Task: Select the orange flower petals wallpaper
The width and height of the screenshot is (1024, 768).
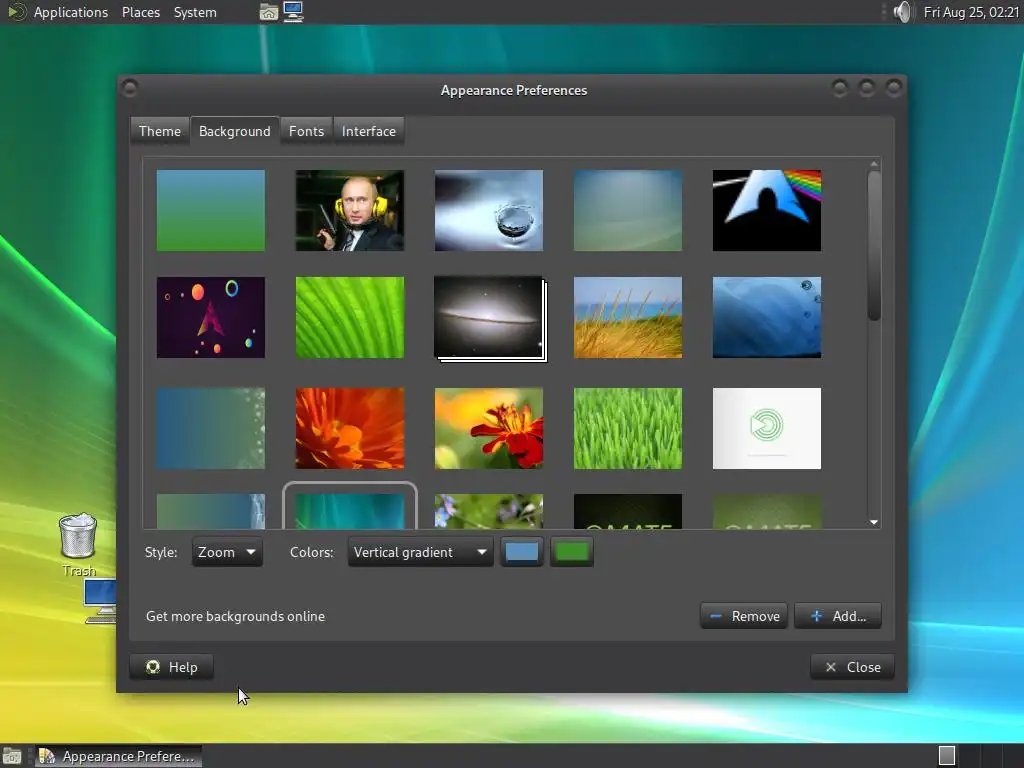Action: coord(350,428)
